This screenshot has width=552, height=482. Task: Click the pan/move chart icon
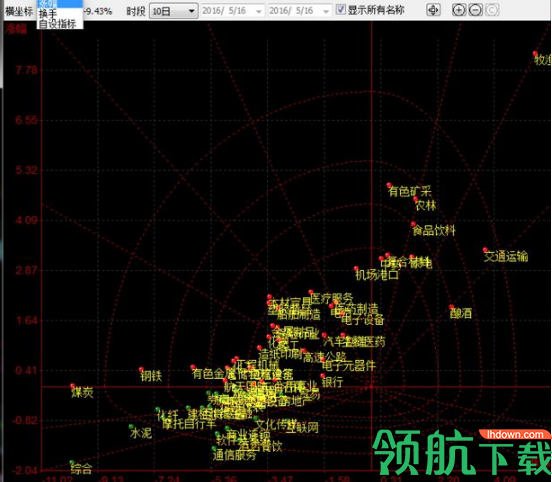tap(433, 10)
